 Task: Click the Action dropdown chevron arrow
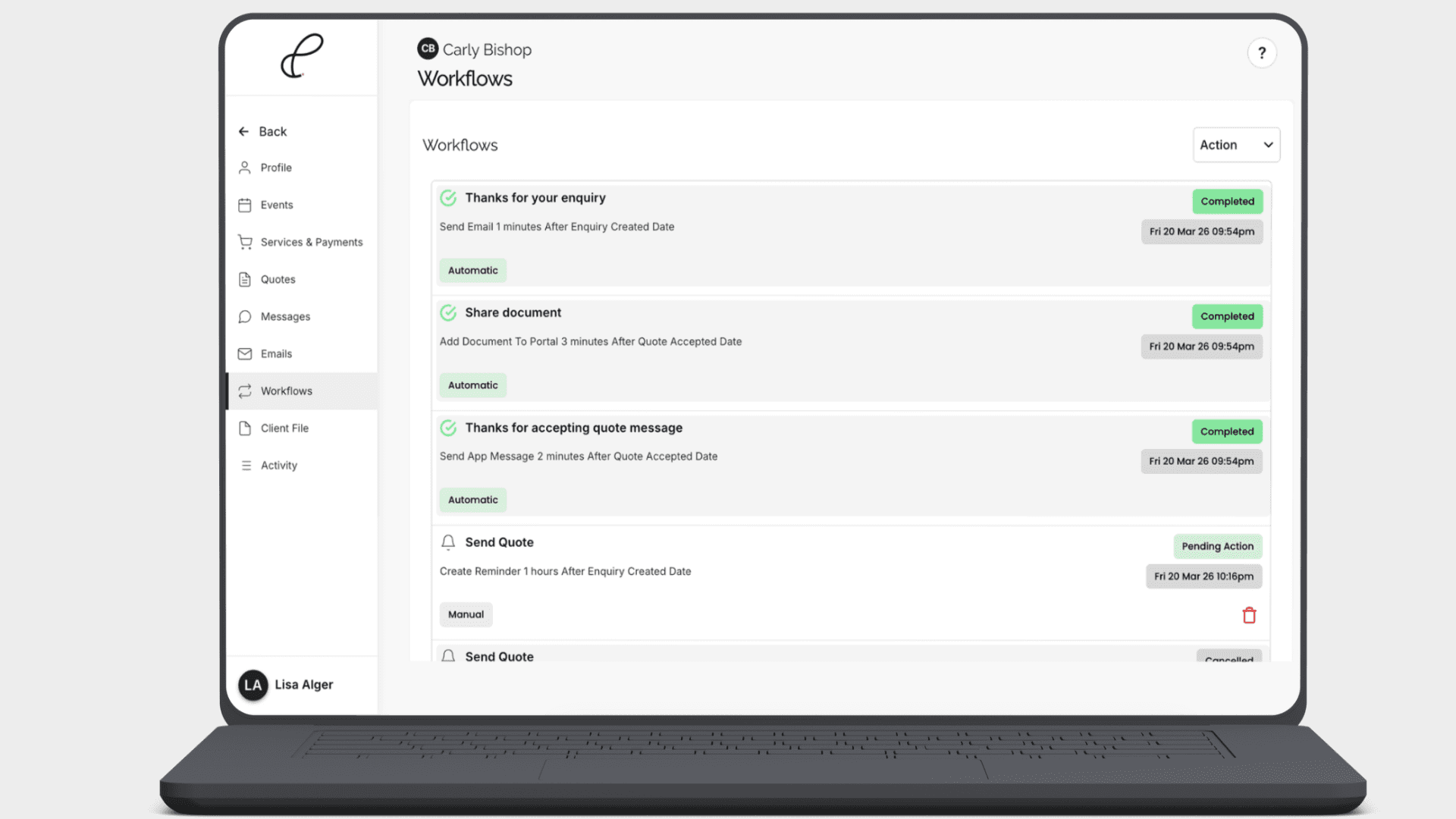coord(1268,145)
